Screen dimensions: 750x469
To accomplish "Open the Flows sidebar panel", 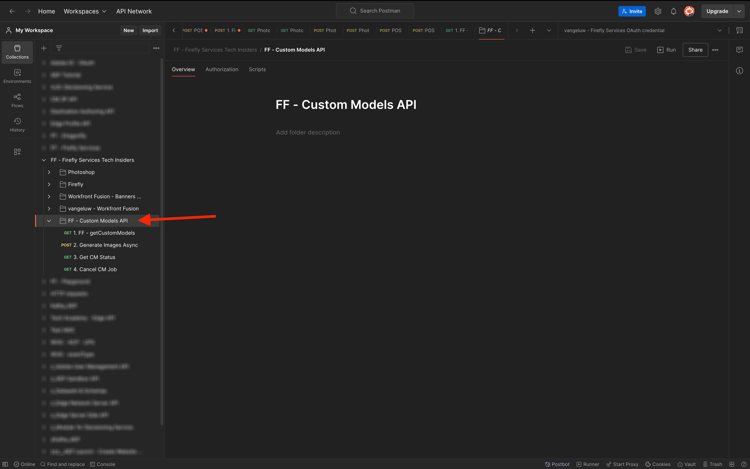I will pos(17,100).
